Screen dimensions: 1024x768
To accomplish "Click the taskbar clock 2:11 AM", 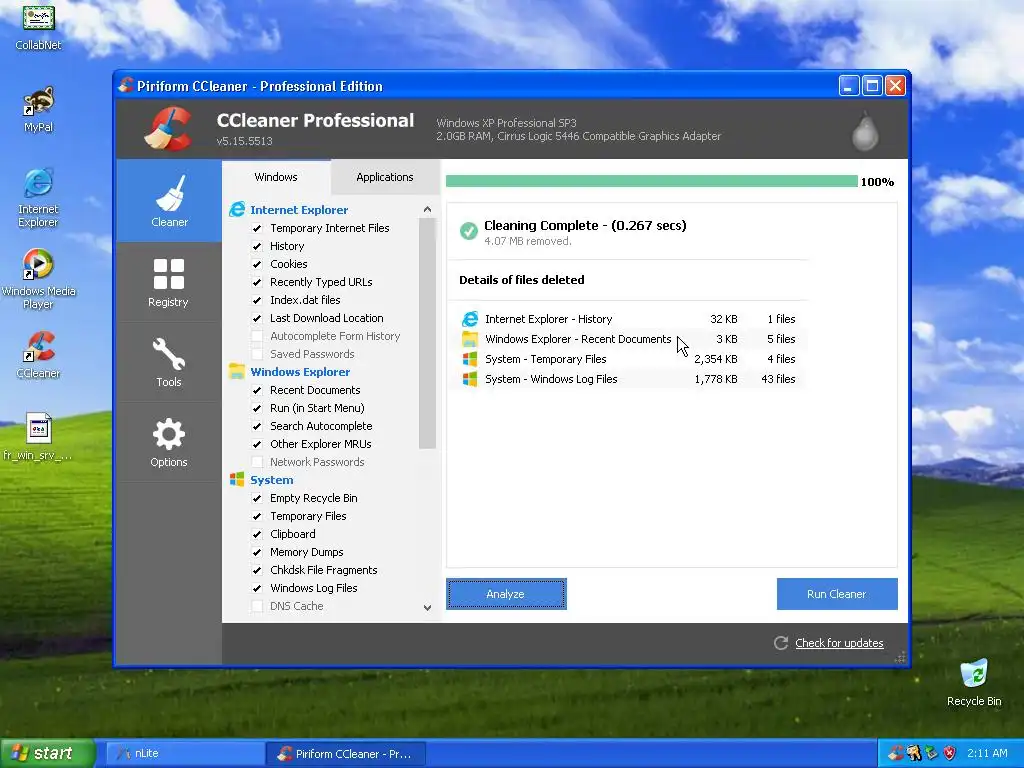I will [x=987, y=753].
